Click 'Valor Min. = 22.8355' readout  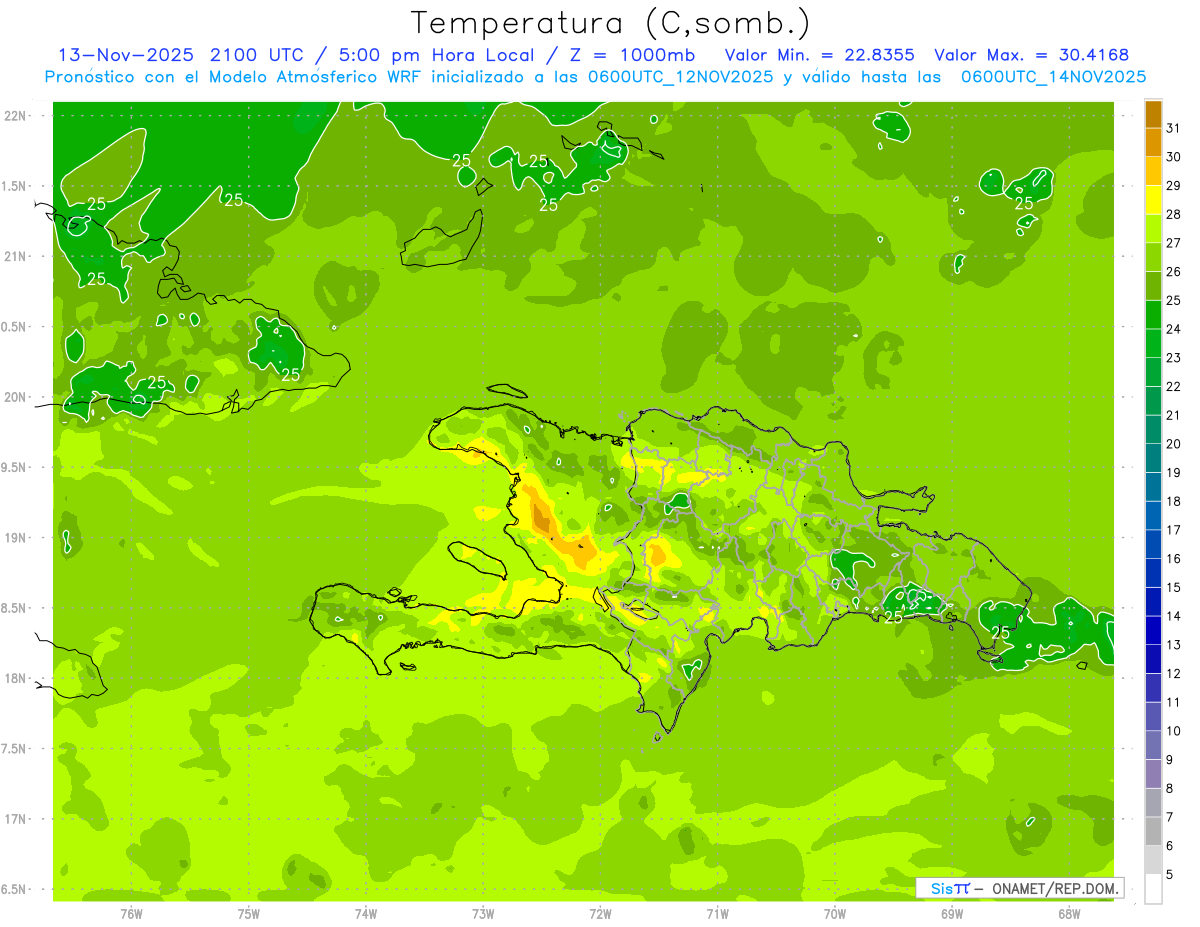(819, 55)
